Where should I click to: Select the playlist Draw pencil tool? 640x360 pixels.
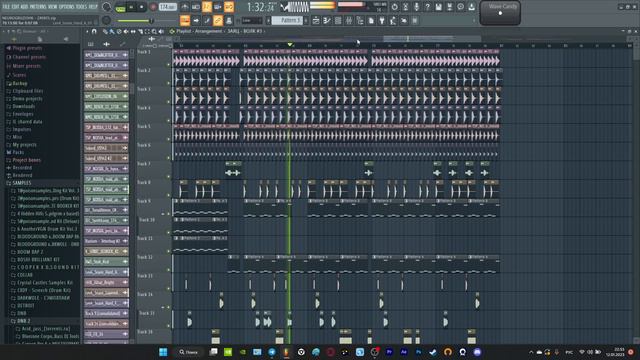105,31
